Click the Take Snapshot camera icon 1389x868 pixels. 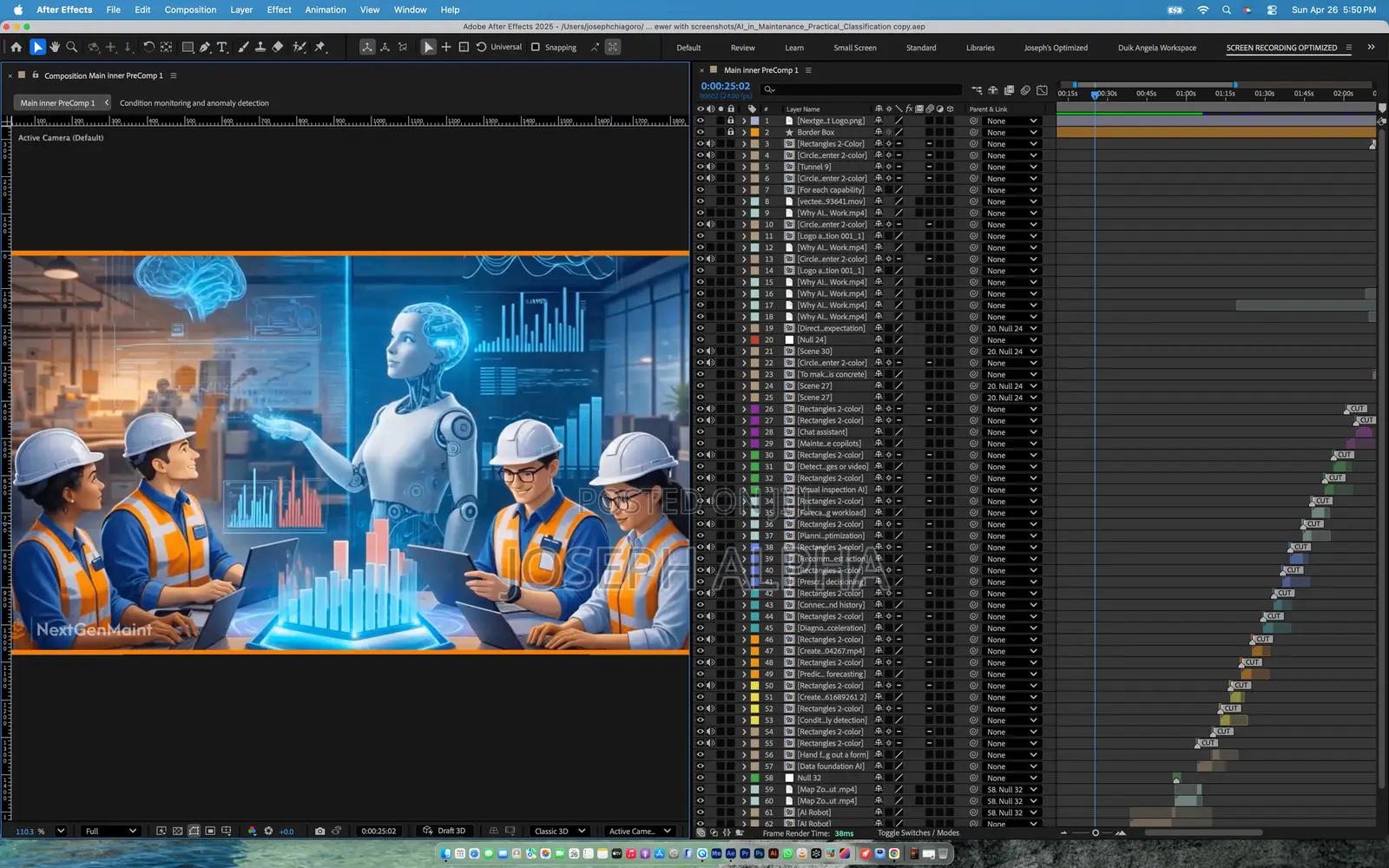(x=319, y=831)
